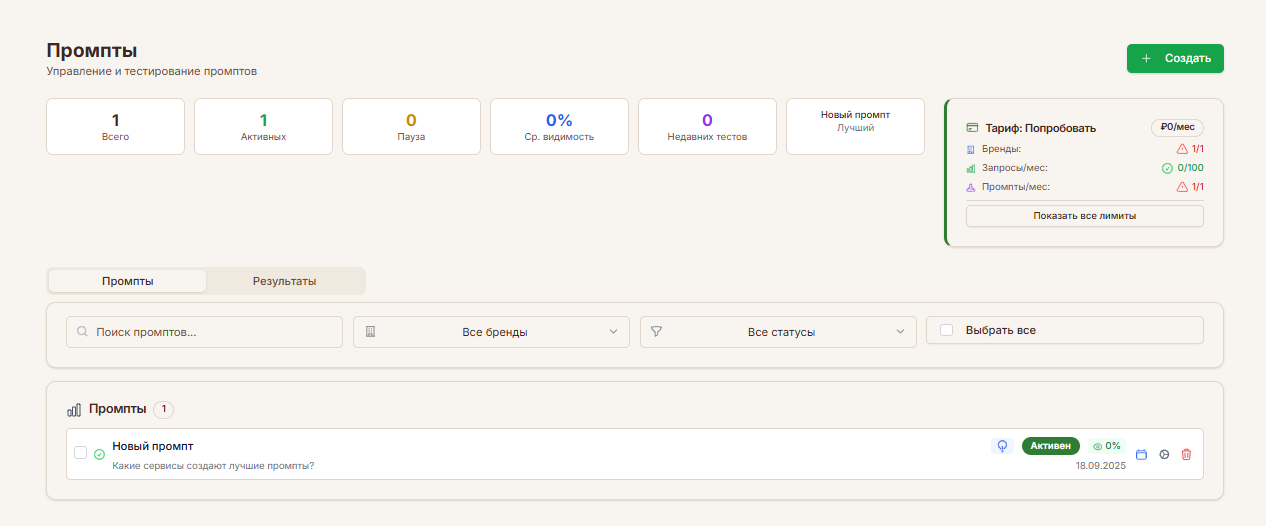Viewport: 1266px width, 526px height.
Task: Click the card icon next to Тариф
Action: [972, 128]
